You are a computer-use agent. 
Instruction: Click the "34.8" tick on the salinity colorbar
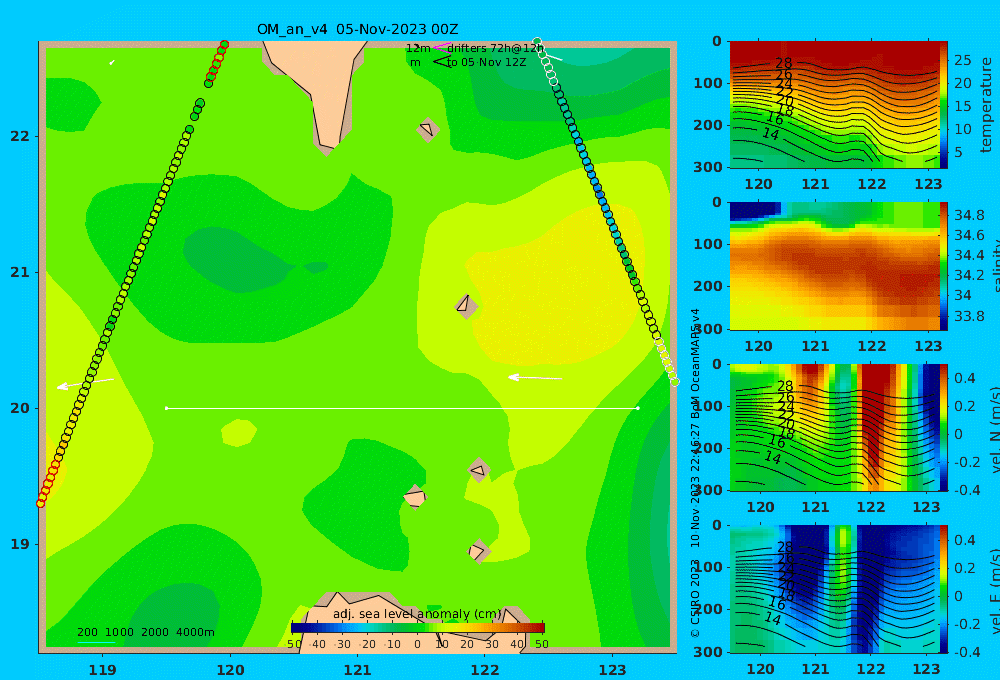click(969, 215)
